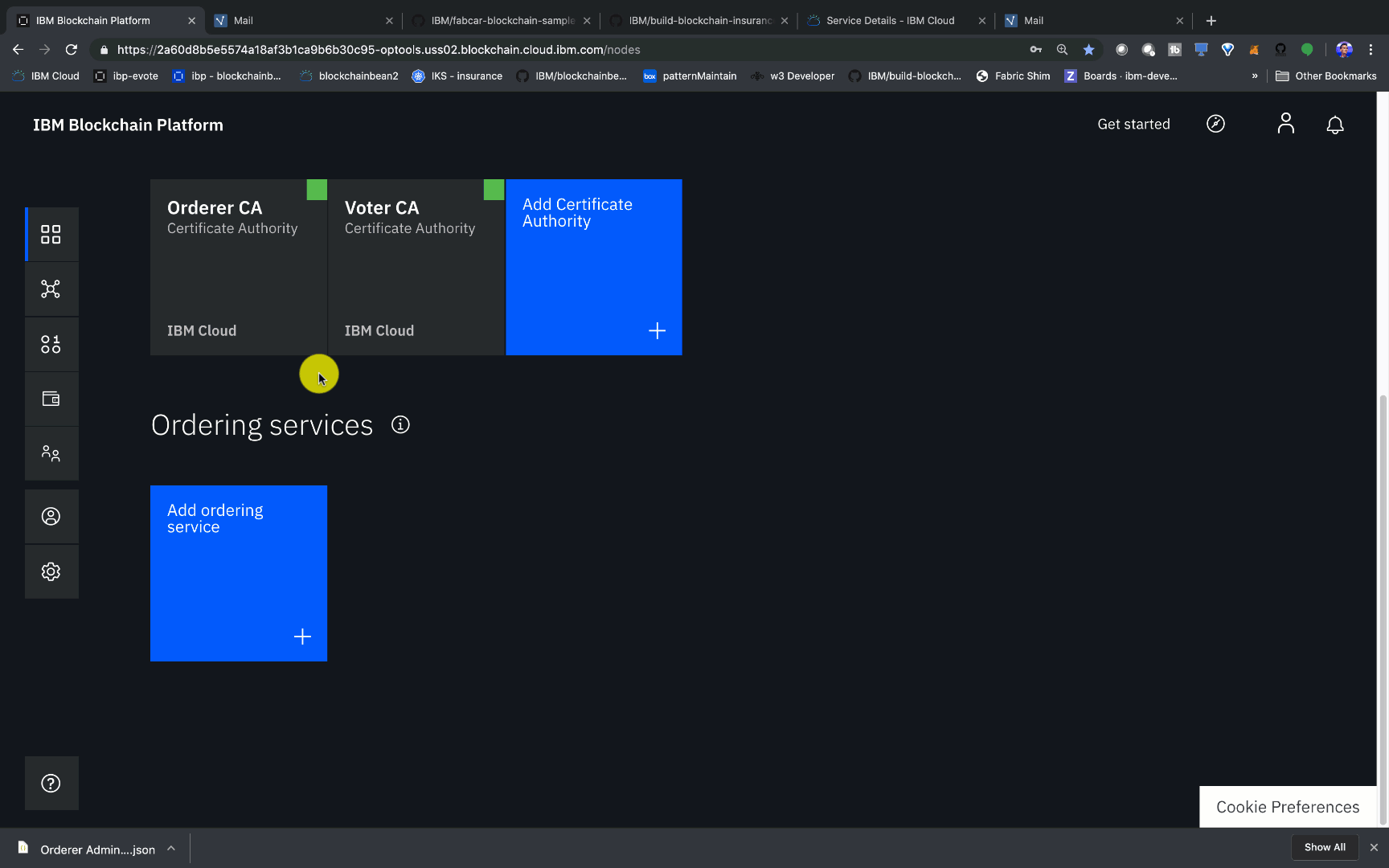Click the password key icon in address bar
This screenshot has height=868, width=1389.
pyautogui.click(x=1035, y=50)
